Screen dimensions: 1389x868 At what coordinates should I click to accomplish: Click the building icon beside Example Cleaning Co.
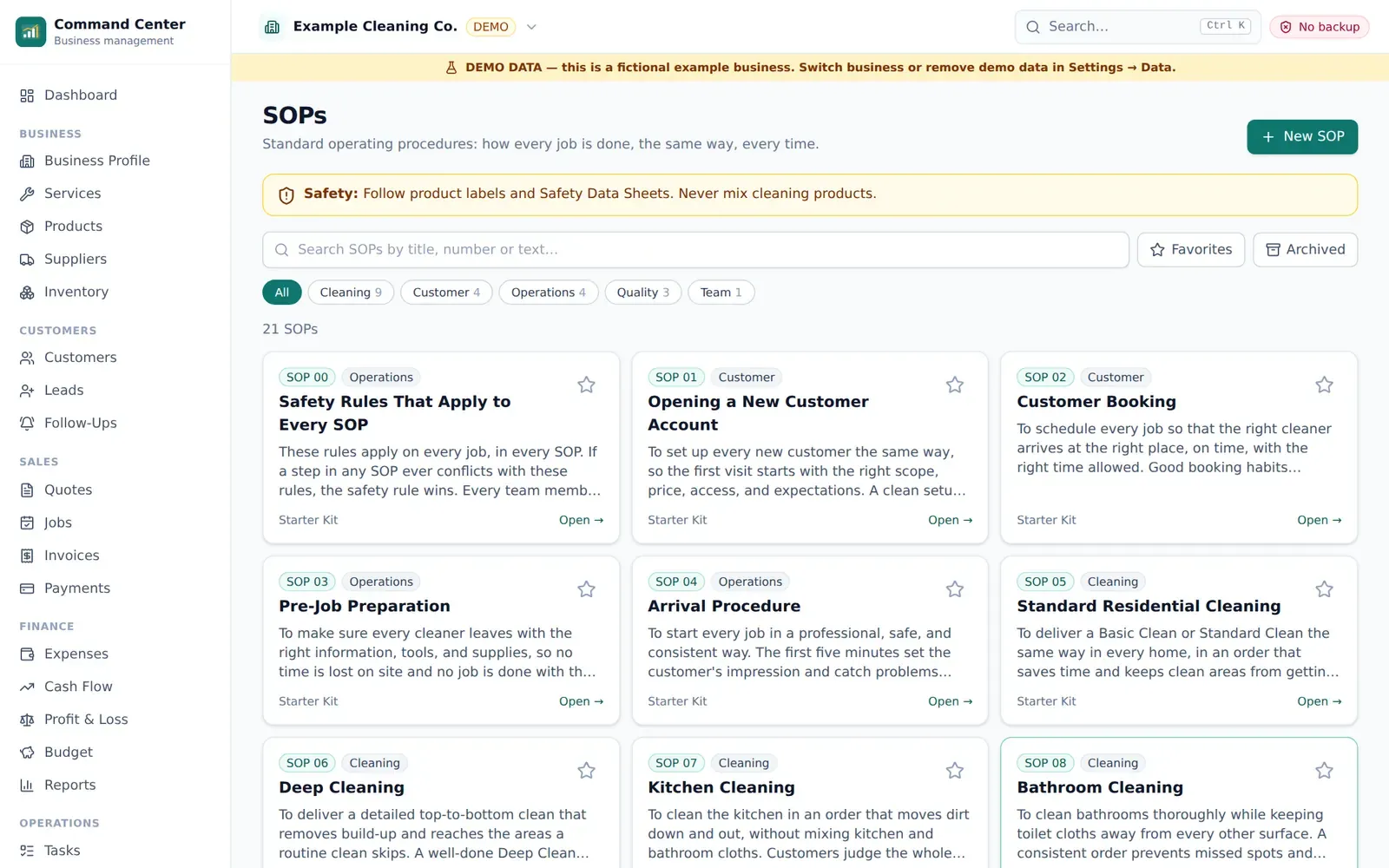click(272, 27)
